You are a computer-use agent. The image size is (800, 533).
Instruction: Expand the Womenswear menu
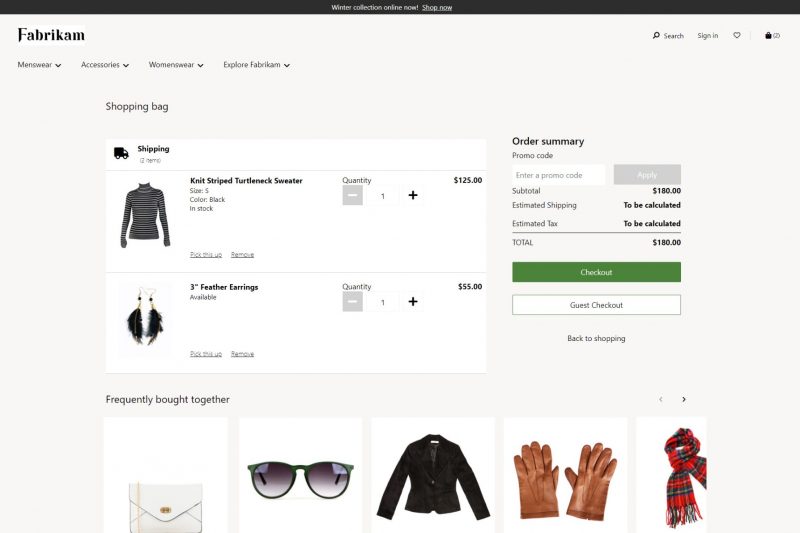176,65
